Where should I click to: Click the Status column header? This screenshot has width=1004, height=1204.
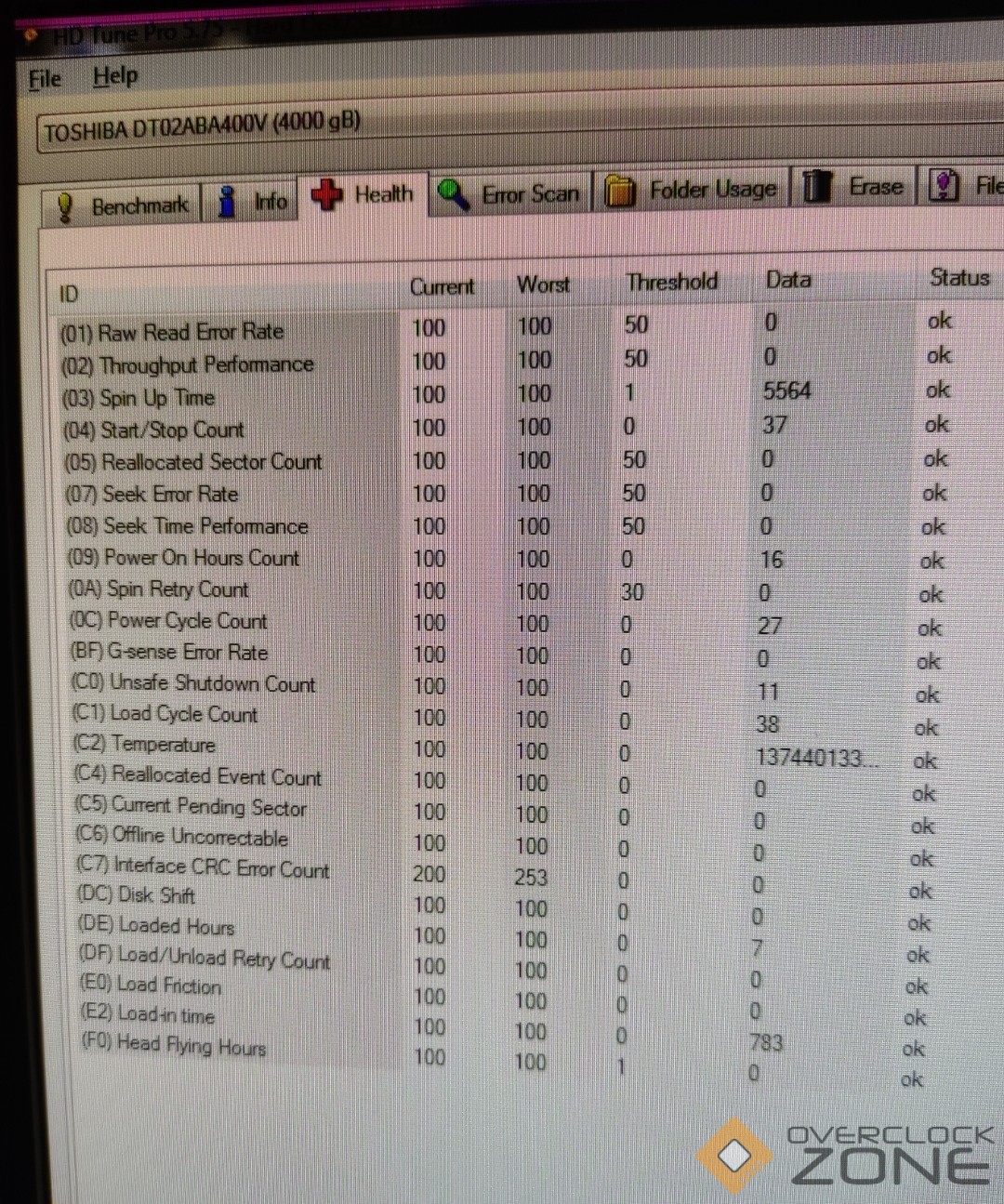pos(959,277)
